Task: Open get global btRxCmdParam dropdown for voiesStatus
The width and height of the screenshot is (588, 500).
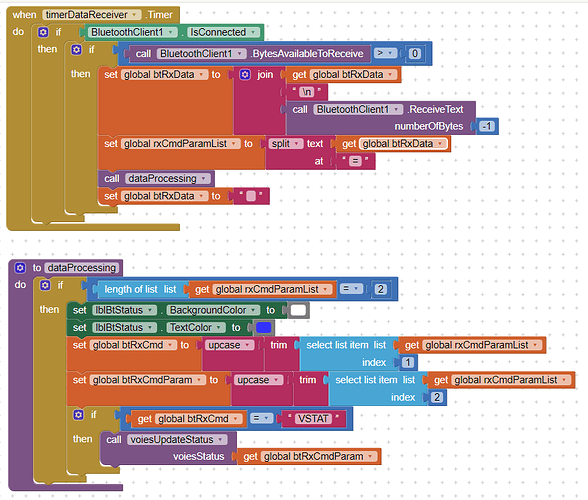Action: [x=370, y=456]
